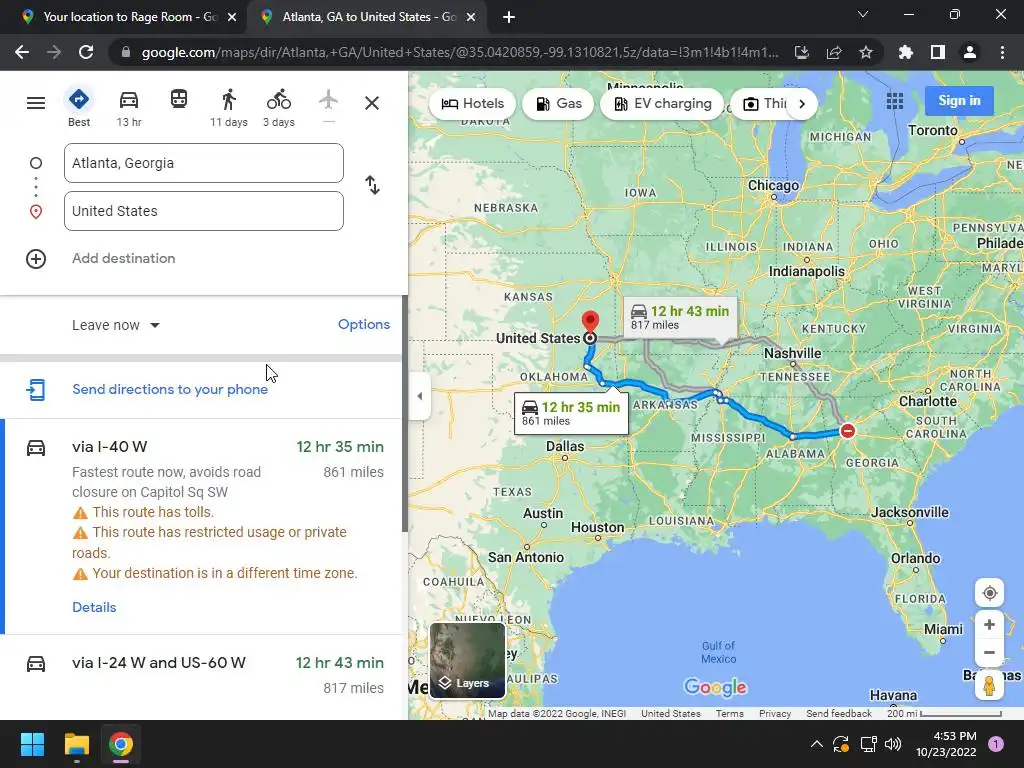The width and height of the screenshot is (1024, 768).
Task: Show your location on the map
Action: point(989,593)
